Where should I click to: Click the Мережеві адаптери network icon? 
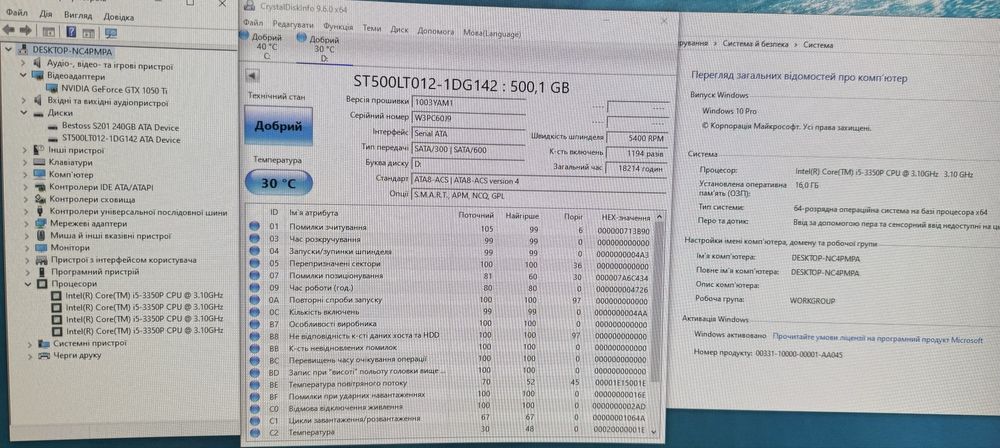pos(40,224)
